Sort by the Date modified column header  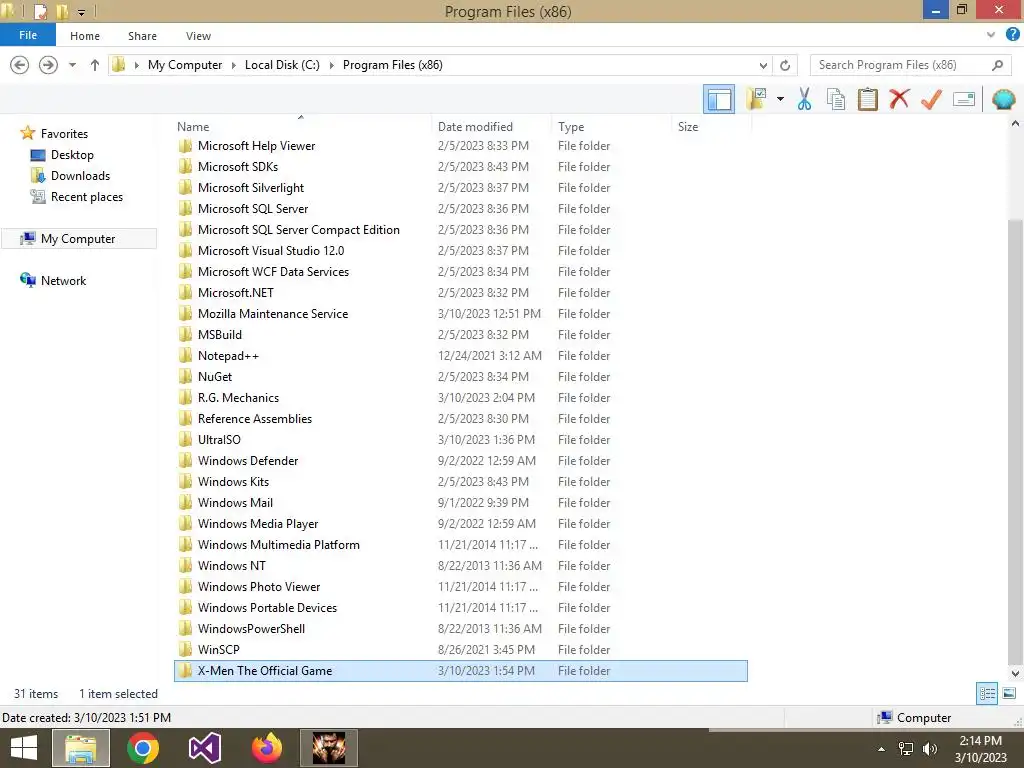pyautogui.click(x=490, y=127)
